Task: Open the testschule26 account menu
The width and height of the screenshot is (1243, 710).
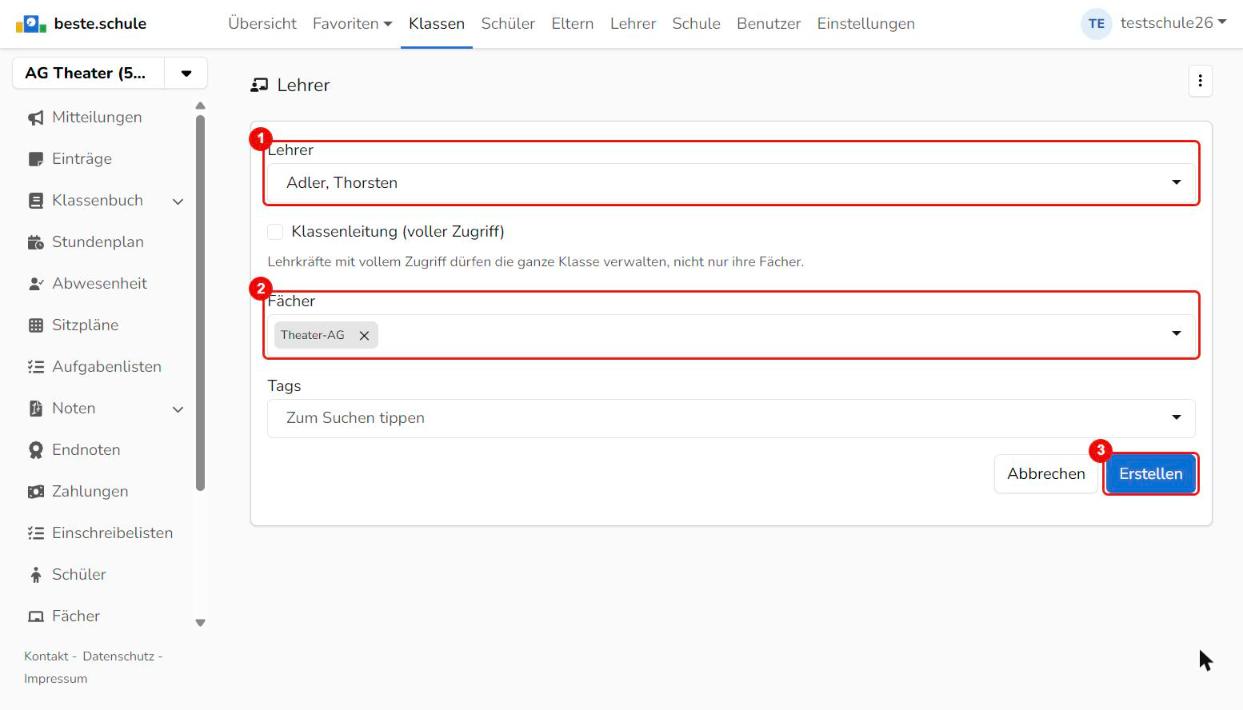Action: tap(1174, 24)
